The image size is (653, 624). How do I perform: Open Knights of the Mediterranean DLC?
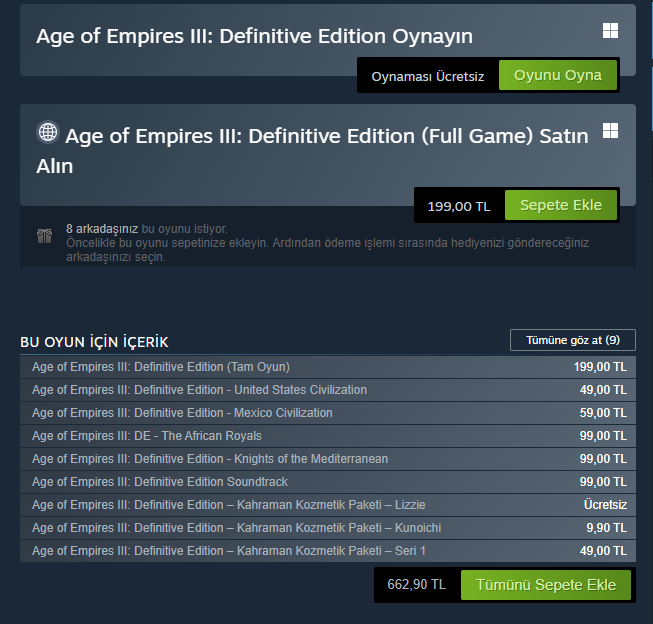210,459
